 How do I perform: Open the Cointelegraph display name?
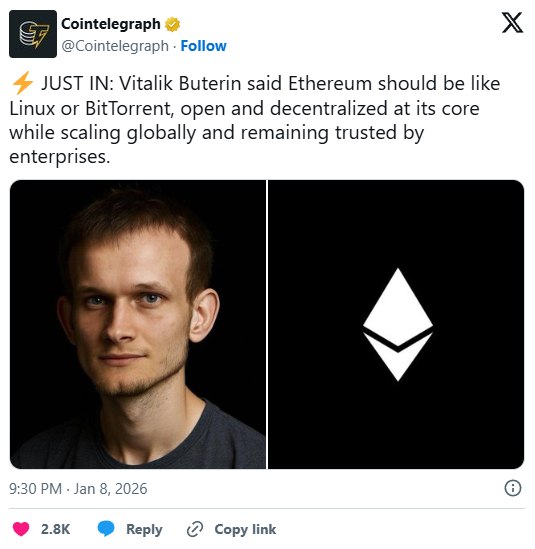(111, 24)
